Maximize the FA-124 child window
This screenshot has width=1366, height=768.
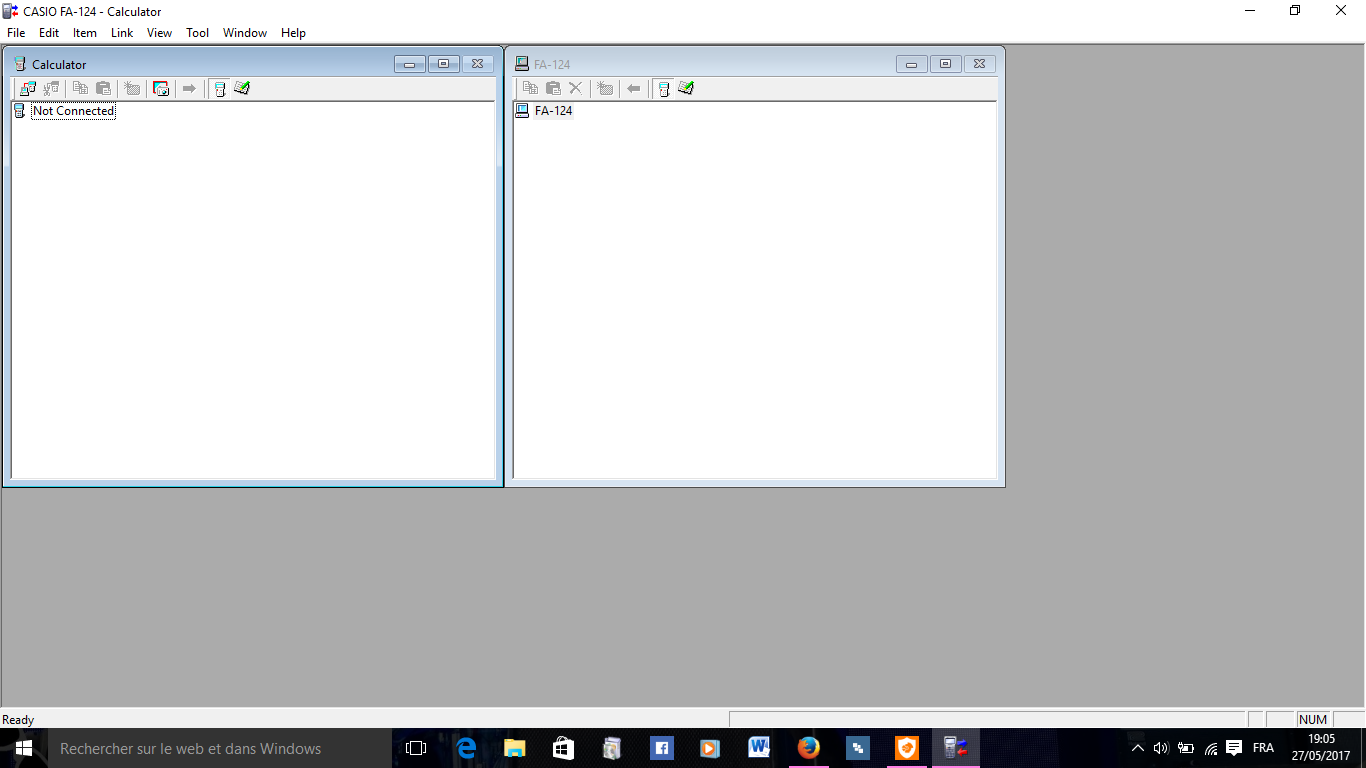pos(946,64)
